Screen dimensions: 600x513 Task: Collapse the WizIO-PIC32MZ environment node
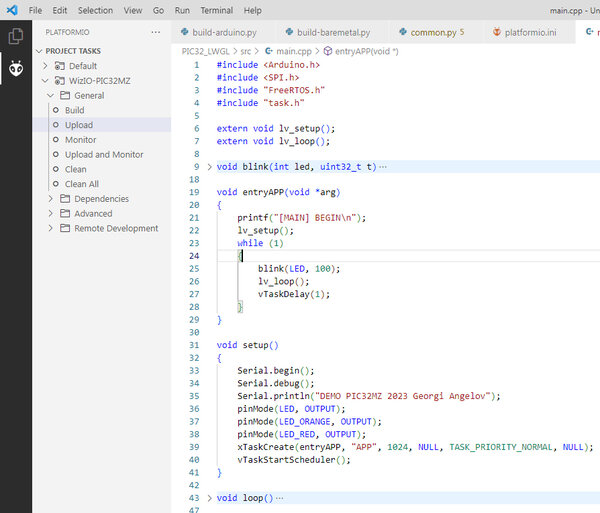click(x=45, y=81)
